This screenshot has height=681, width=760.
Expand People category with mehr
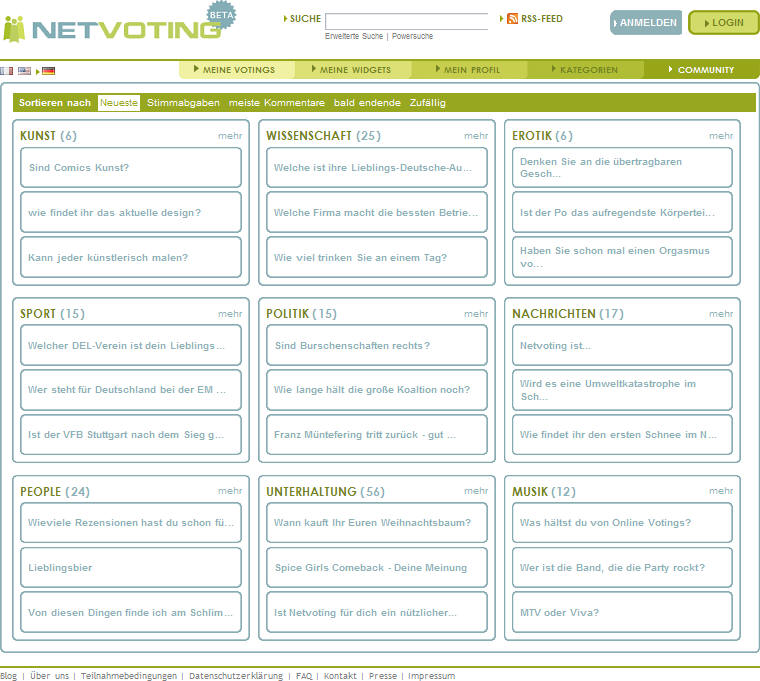tap(230, 491)
